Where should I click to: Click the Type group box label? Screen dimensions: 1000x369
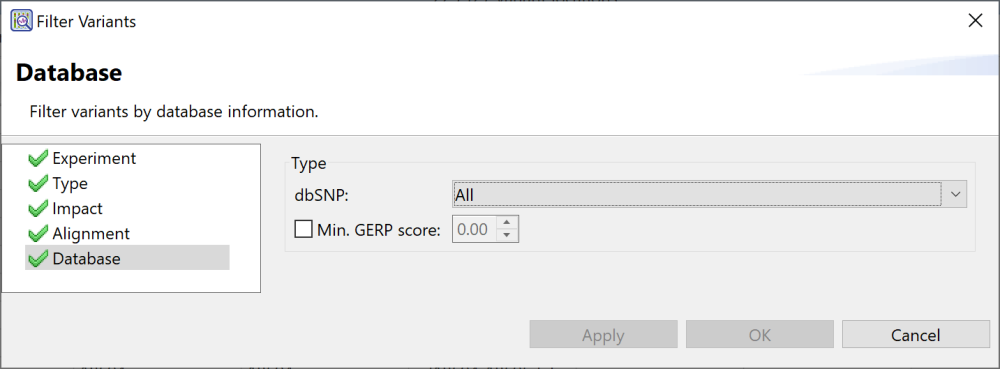click(x=309, y=163)
